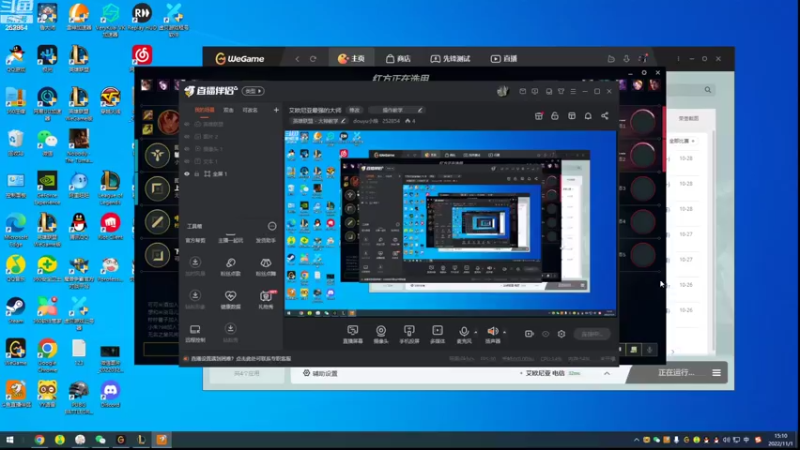800x450 pixels.
Task: Refresh the WeGame page
Action: [x=313, y=59]
